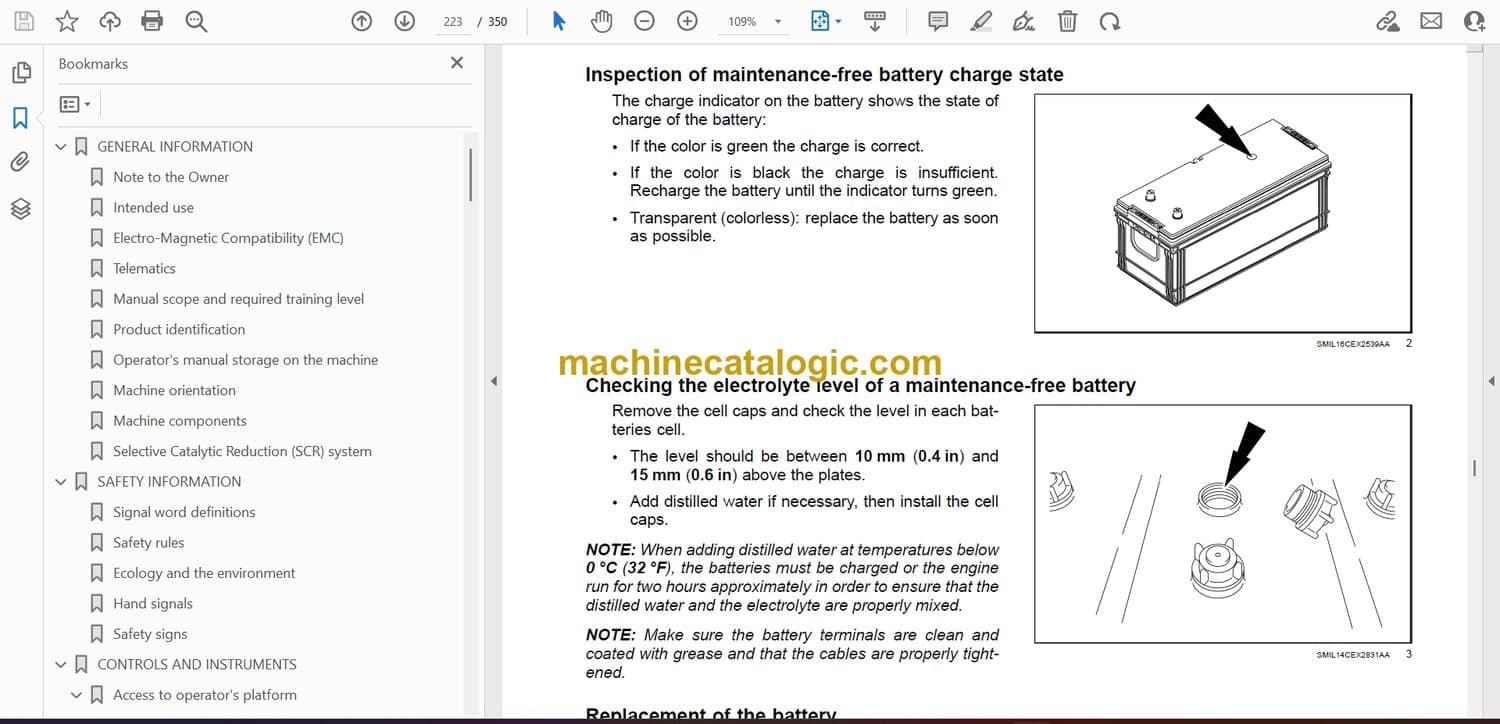Click the 'Inspection of maintenance-free battery charge state' heading
The image size is (1500, 724).
coord(824,75)
